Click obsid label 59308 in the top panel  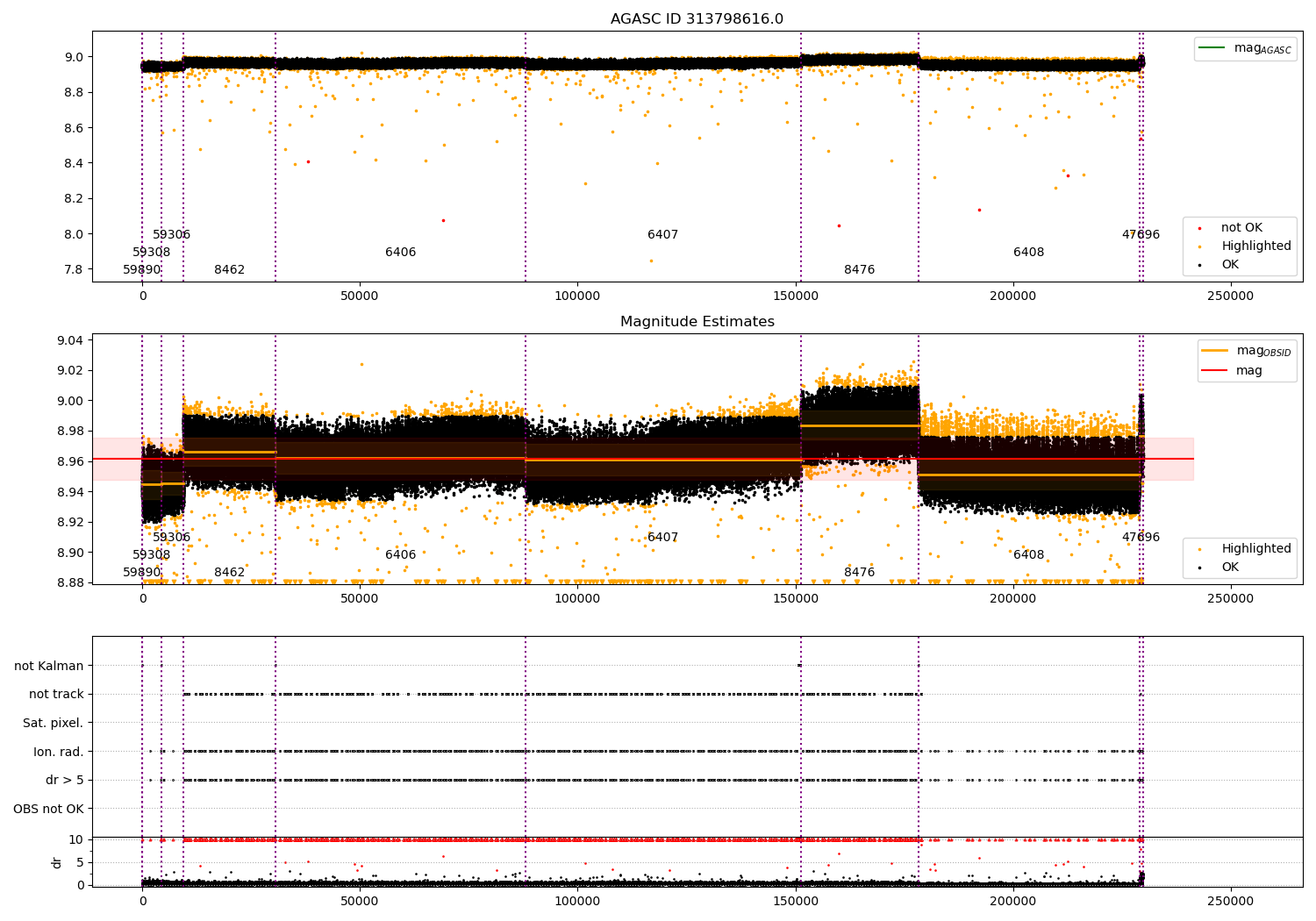click(x=152, y=253)
